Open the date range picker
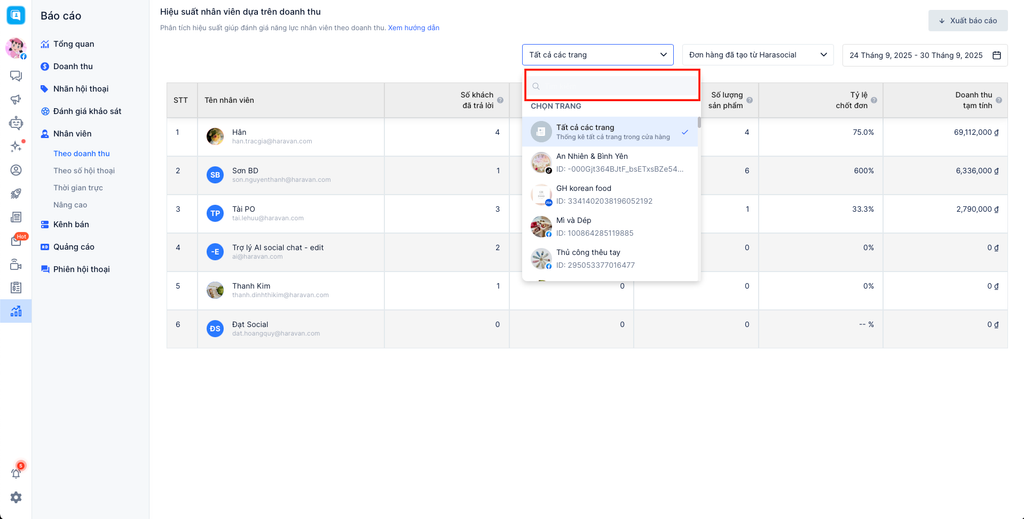This screenshot has width=1024, height=519. 924,55
